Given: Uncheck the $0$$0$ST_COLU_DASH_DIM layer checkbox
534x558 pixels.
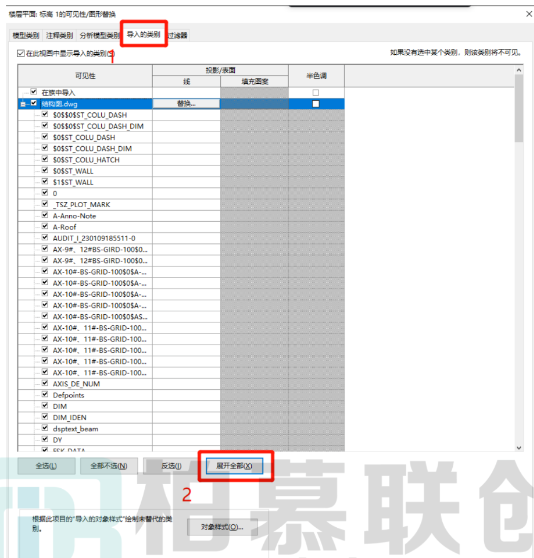Looking at the screenshot, I should [45, 125].
